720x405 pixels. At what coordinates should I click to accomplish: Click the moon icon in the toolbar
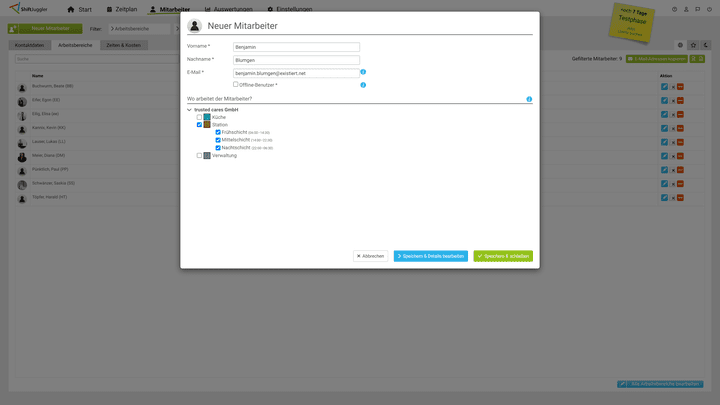[x=705, y=45]
